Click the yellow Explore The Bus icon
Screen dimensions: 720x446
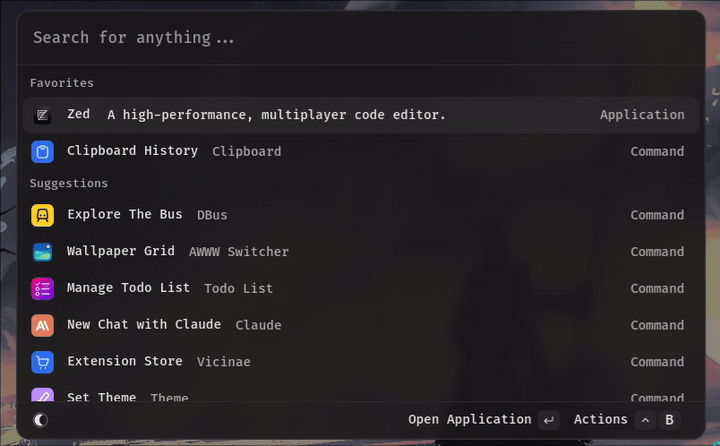coord(42,215)
